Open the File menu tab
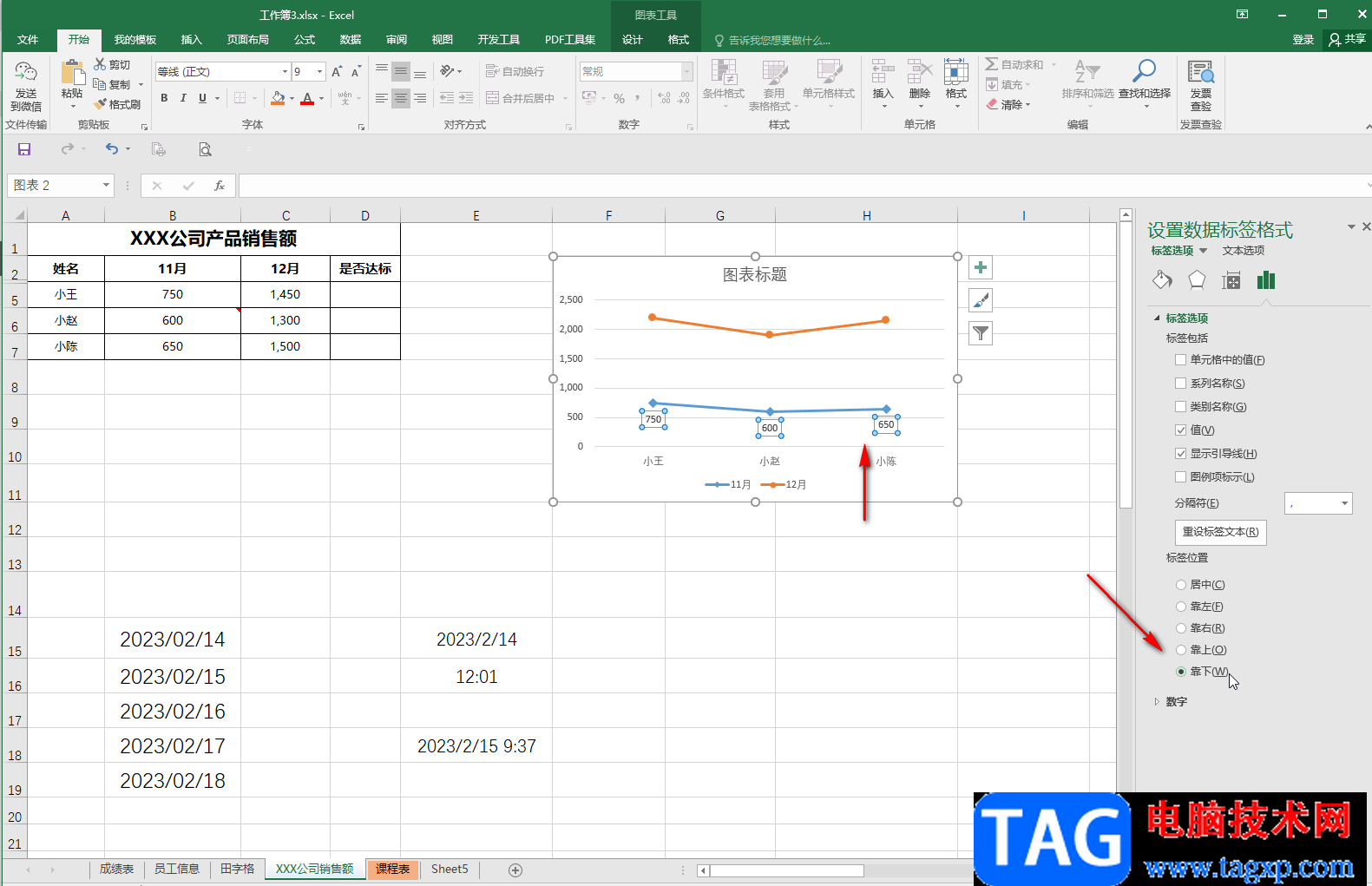This screenshot has width=1372, height=886. point(28,40)
